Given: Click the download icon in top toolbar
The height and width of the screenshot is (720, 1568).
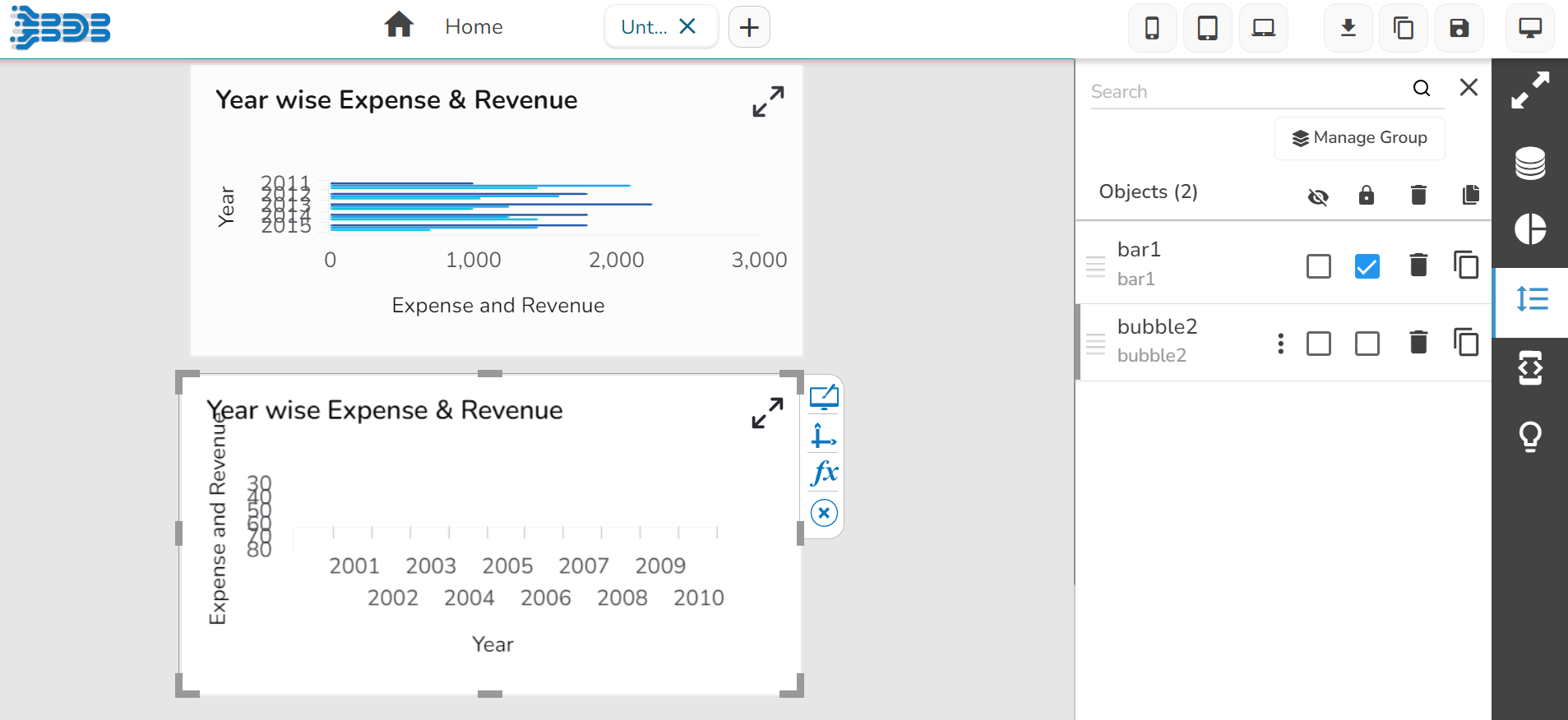Looking at the screenshot, I should [x=1348, y=28].
